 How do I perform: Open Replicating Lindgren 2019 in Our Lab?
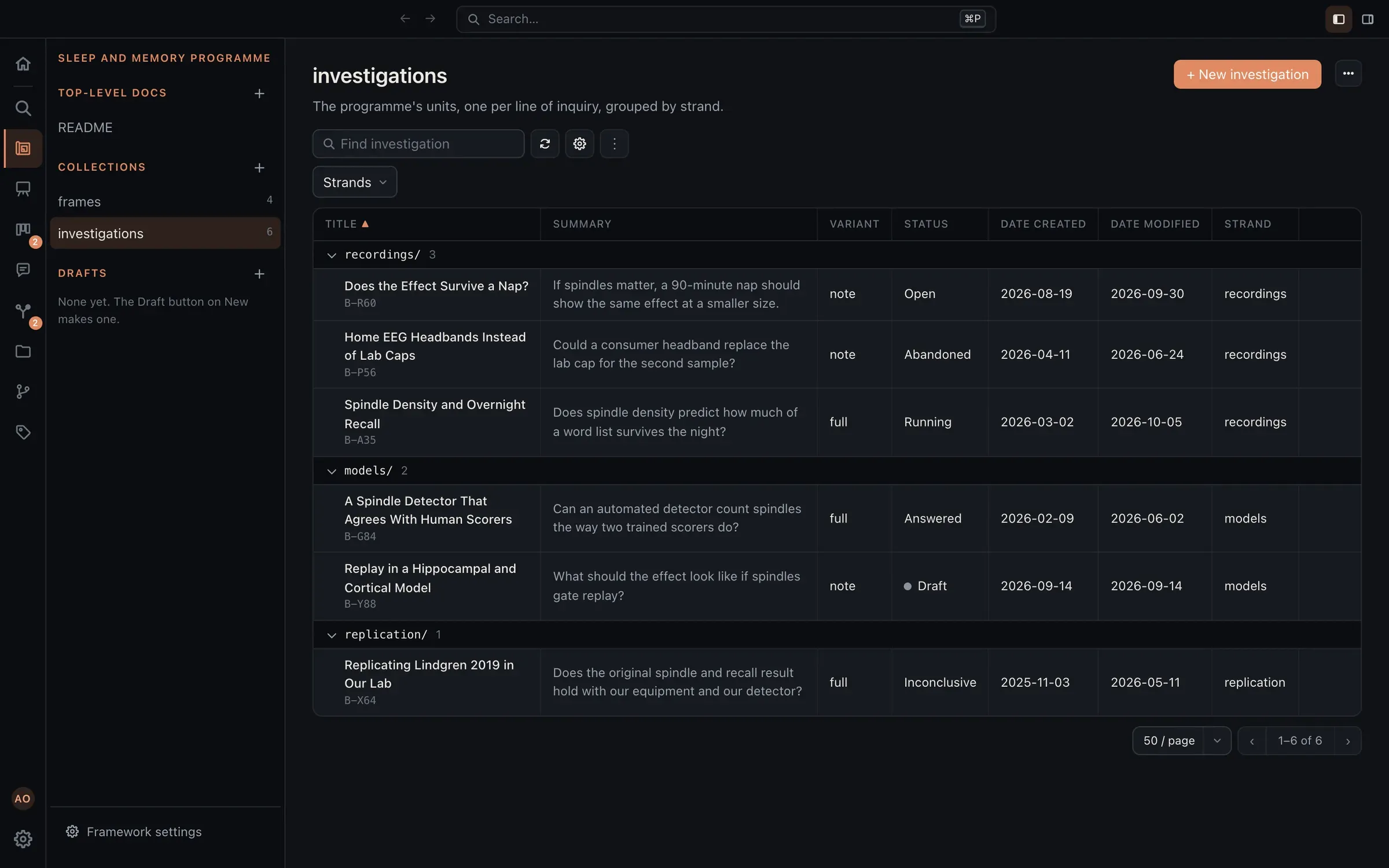click(429, 674)
